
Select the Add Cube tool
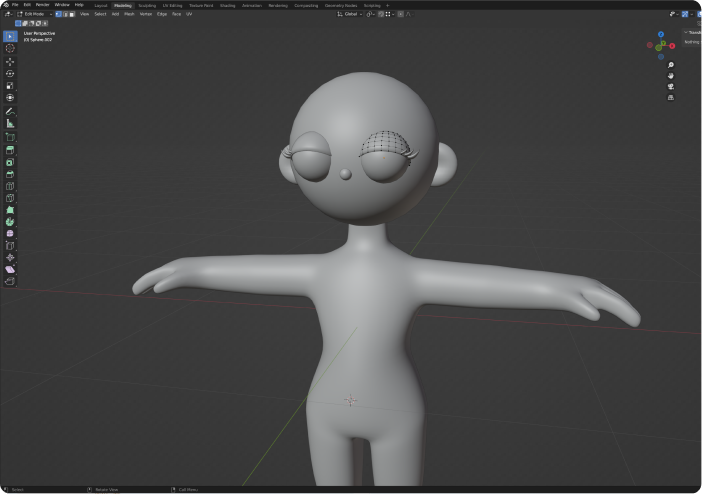click(x=10, y=137)
